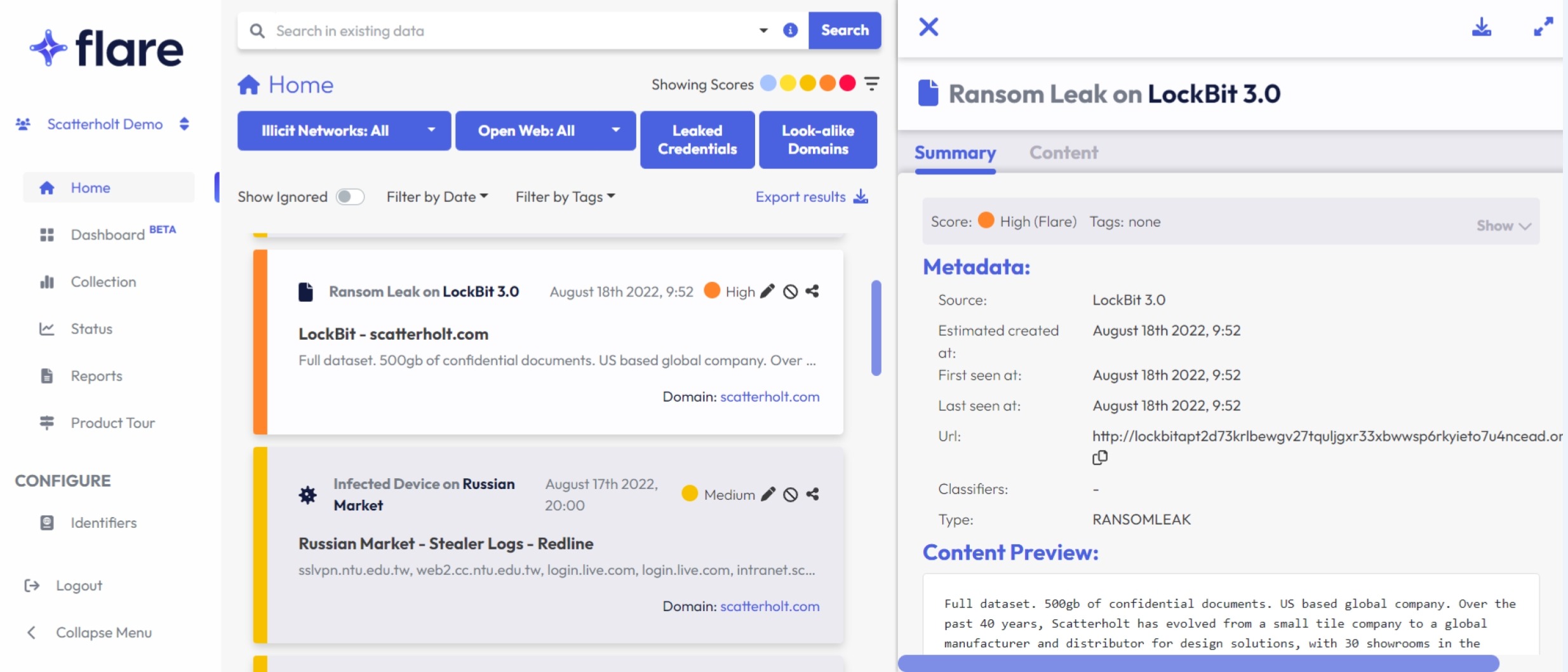Toggle the light blue score dot
The image size is (1568, 672).
pyautogui.click(x=768, y=83)
